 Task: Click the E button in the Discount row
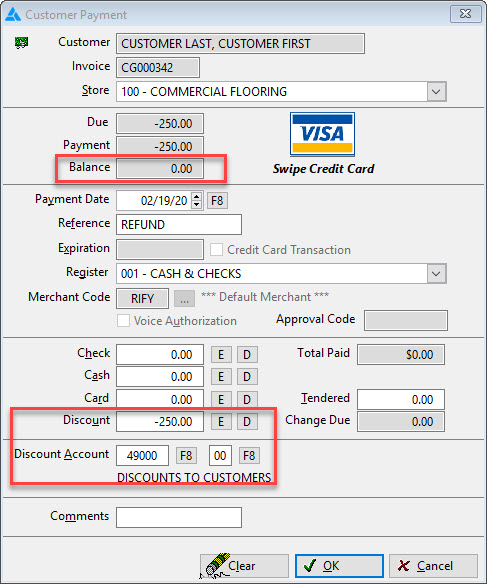(221, 422)
